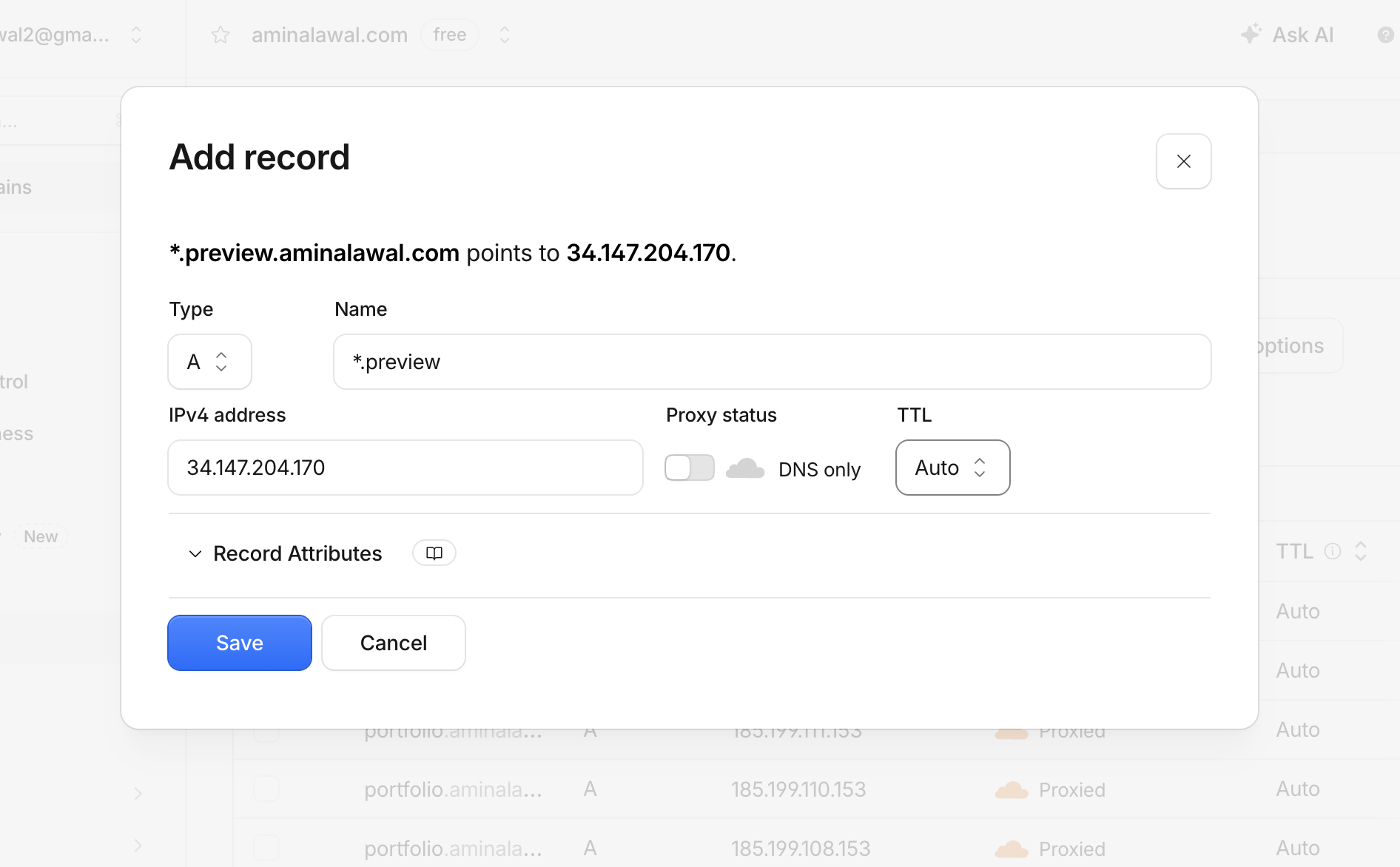The image size is (1400, 867).
Task: Show TTL column info tooltip icon
Action: click(1333, 551)
